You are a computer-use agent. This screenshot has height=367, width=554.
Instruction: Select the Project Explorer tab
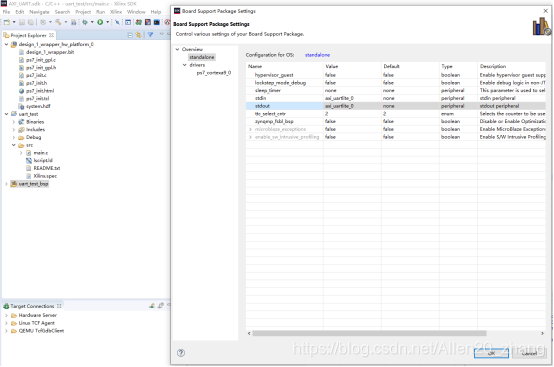[x=29, y=35]
